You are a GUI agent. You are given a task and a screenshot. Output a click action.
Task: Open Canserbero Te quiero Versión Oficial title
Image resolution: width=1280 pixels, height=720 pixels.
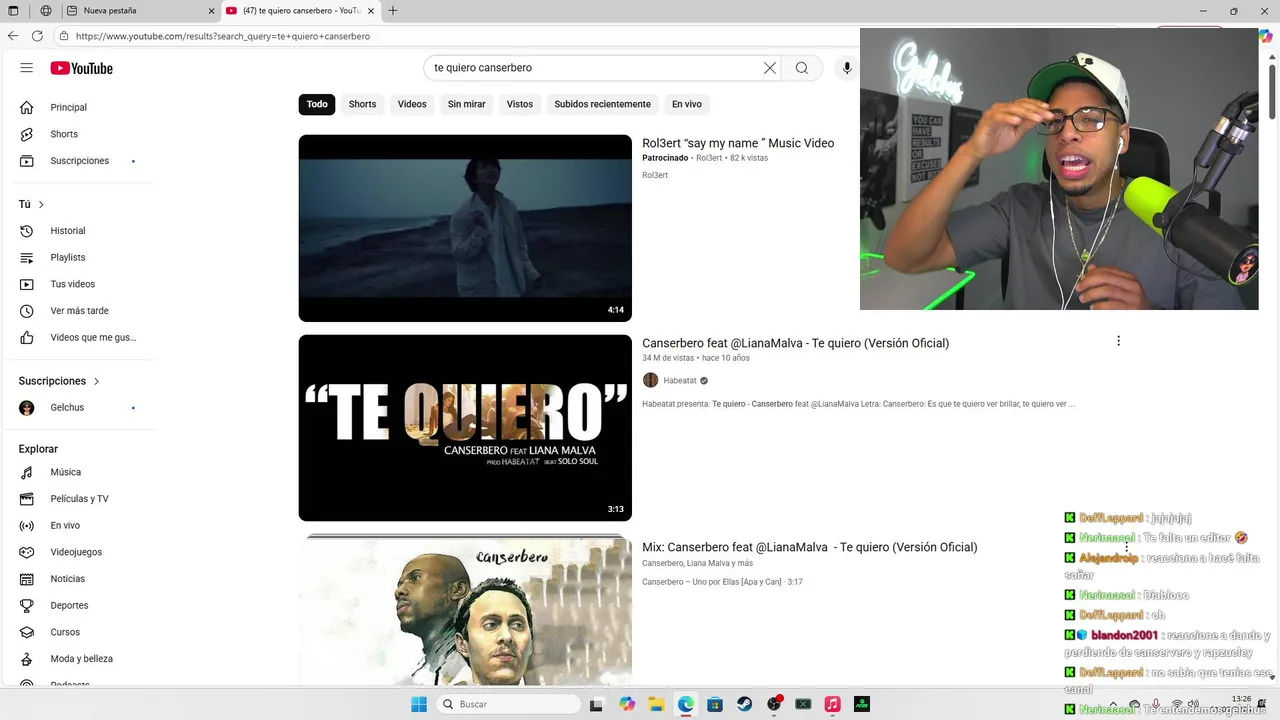795,343
